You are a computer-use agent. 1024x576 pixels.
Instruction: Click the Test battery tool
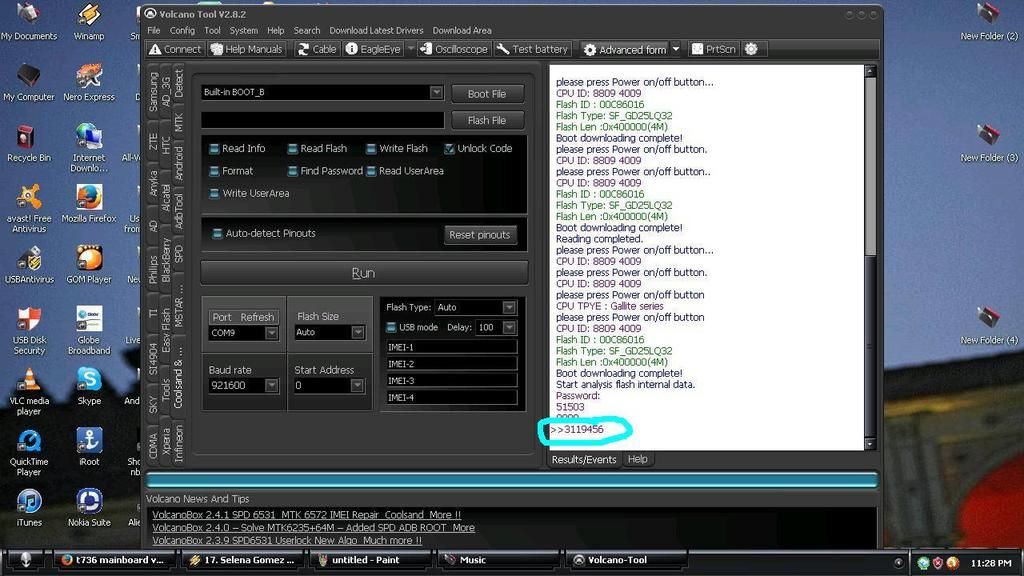pyautogui.click(x=532, y=49)
